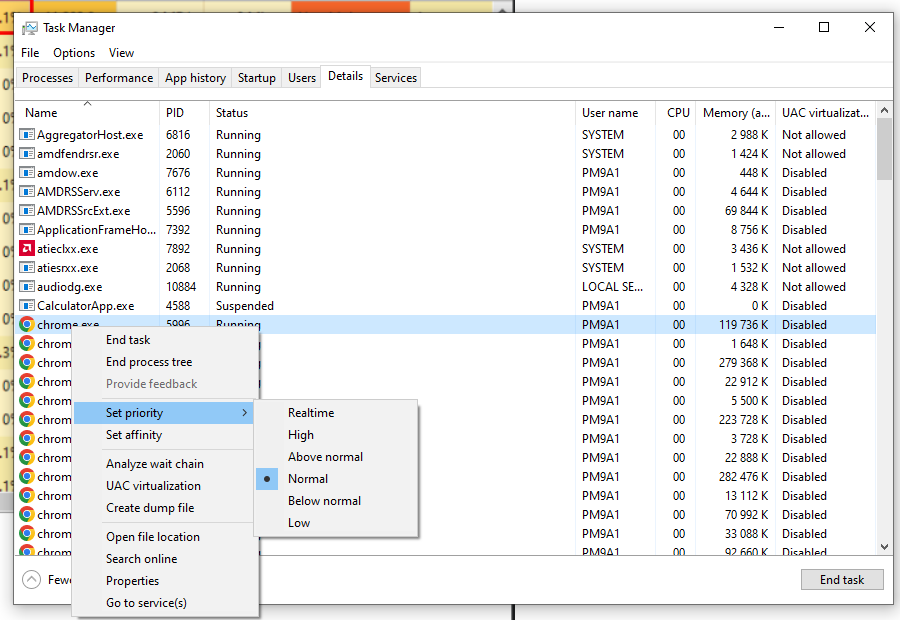Select Normal priority radio option
The height and width of the screenshot is (620, 900).
(x=308, y=479)
